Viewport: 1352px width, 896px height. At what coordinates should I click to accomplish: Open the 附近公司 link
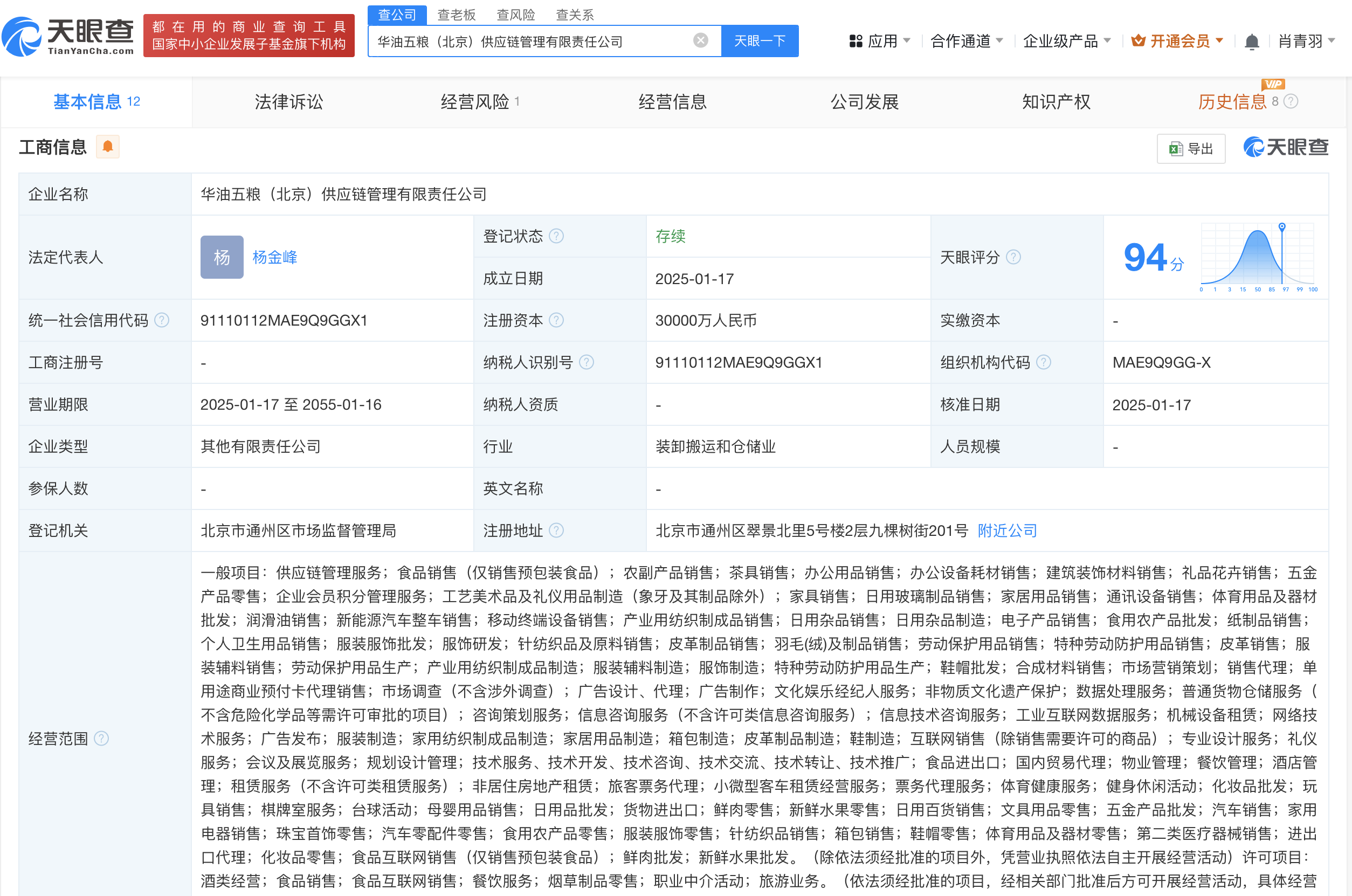tap(1007, 530)
